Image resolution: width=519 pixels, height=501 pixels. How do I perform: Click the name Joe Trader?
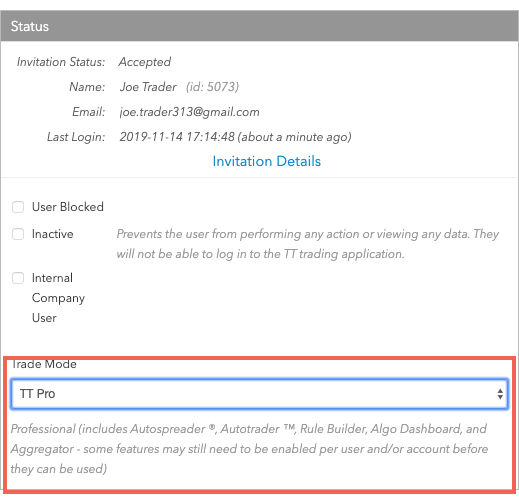tap(148, 87)
